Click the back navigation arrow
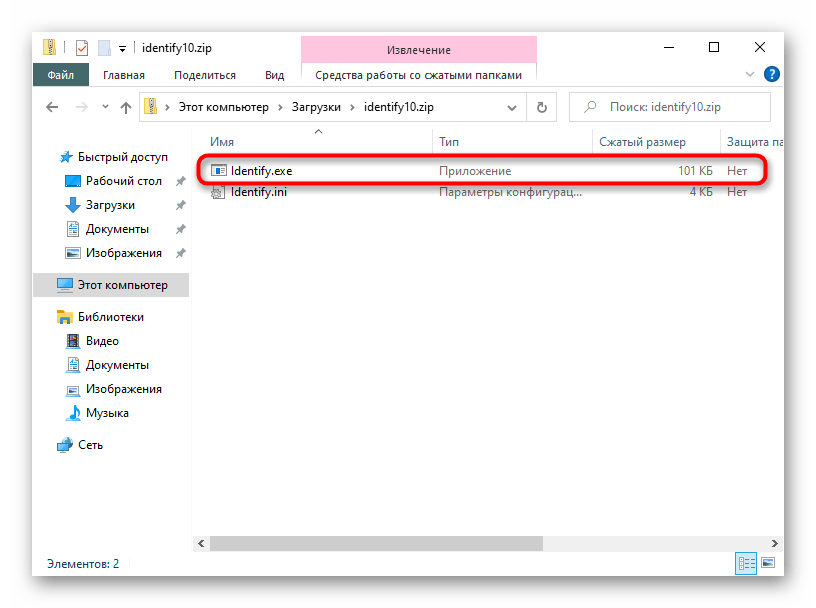Viewport: 816px width, 608px height. (54, 107)
